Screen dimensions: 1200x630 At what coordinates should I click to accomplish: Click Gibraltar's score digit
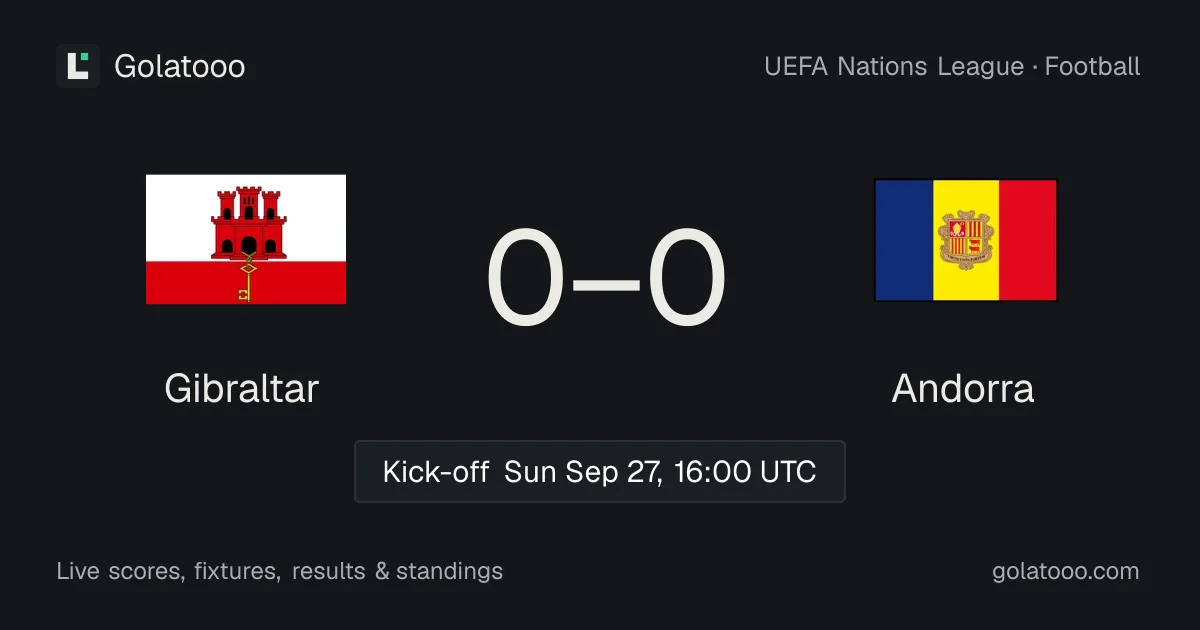526,279
